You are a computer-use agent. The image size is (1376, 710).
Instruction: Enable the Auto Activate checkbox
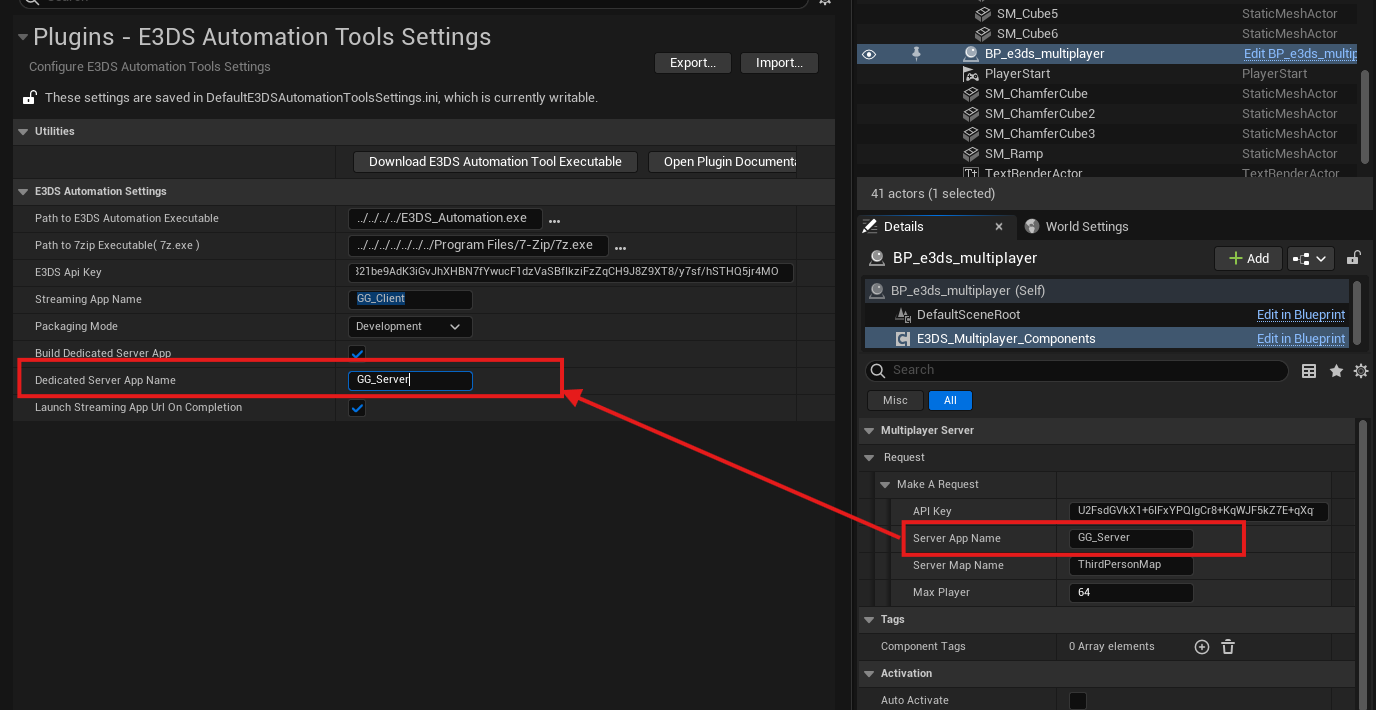pyautogui.click(x=1078, y=701)
